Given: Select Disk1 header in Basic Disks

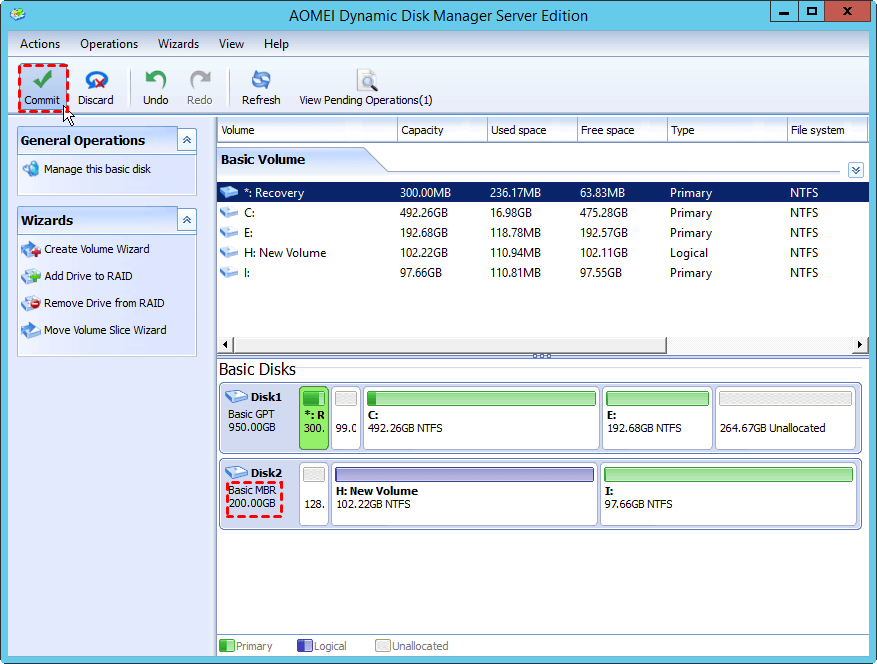Looking at the screenshot, I should [259, 417].
